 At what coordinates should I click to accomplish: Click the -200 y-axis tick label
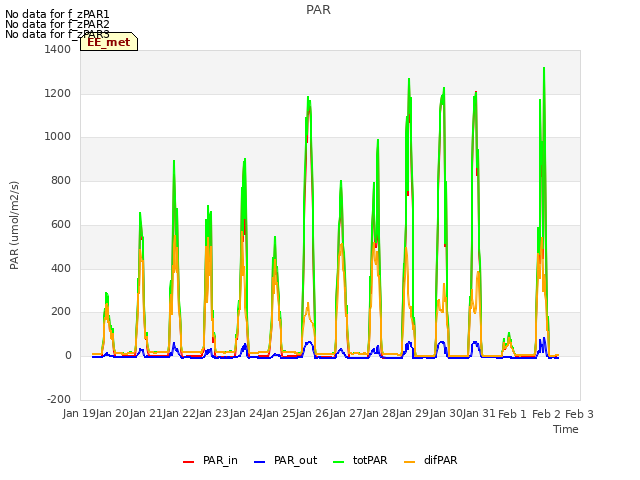coord(59,399)
